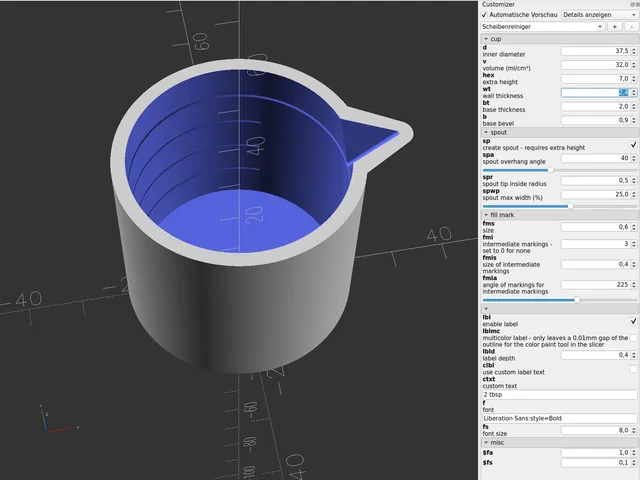Adjust the spout overhang angle slider
Image resolution: width=640 pixels, height=480 pixels.
(x=551, y=170)
